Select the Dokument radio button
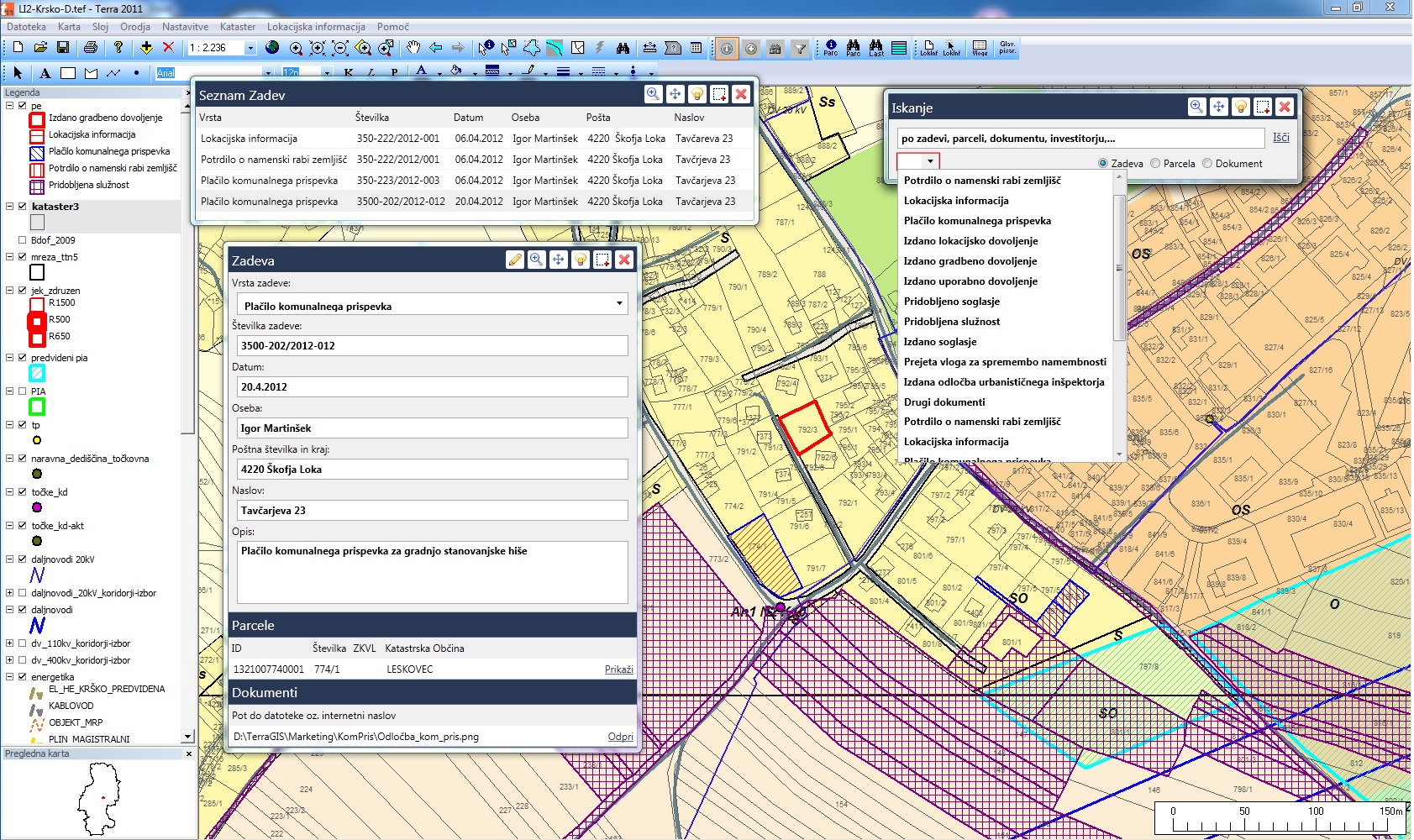This screenshot has height=840, width=1414. [x=1207, y=163]
